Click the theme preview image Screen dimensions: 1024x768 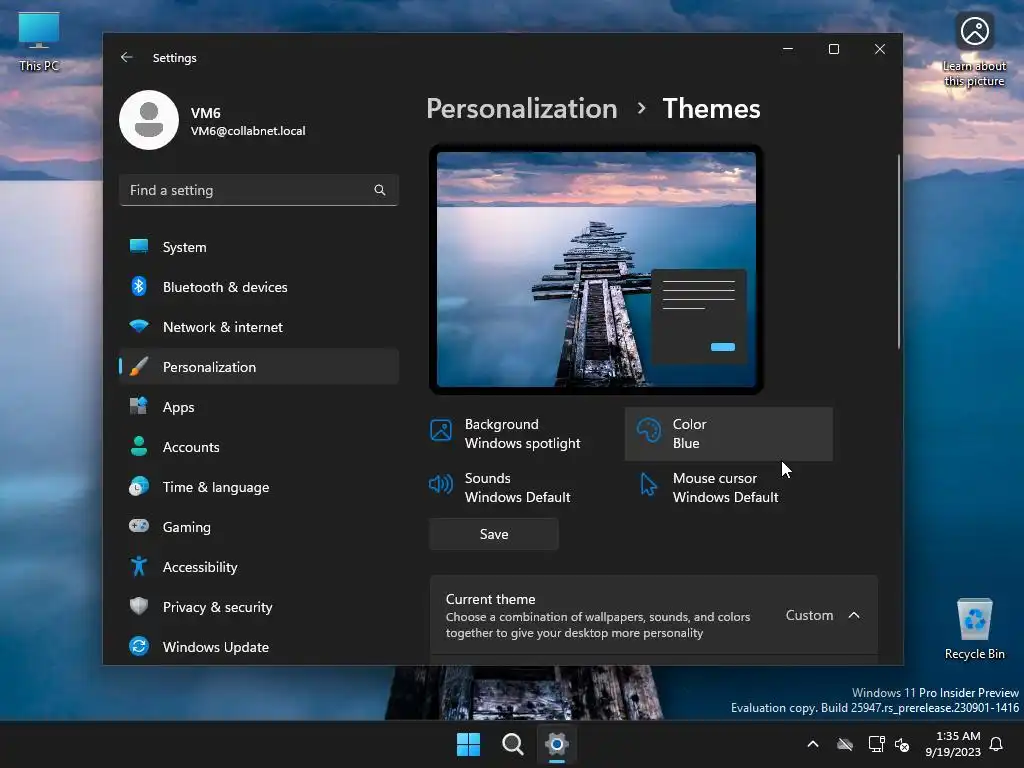click(x=596, y=269)
